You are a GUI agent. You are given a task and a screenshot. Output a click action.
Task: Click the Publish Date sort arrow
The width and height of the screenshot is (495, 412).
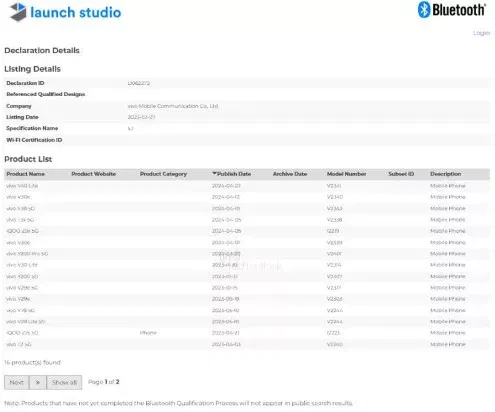[214, 173]
